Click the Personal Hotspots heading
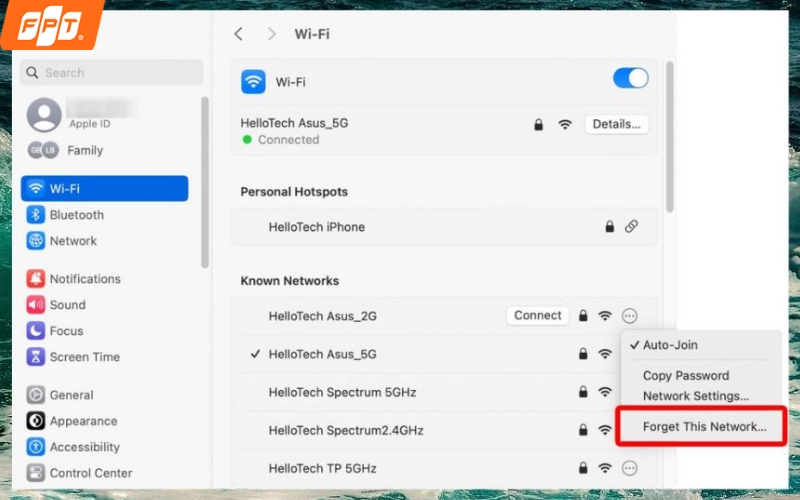This screenshot has width=800, height=500. point(294,192)
